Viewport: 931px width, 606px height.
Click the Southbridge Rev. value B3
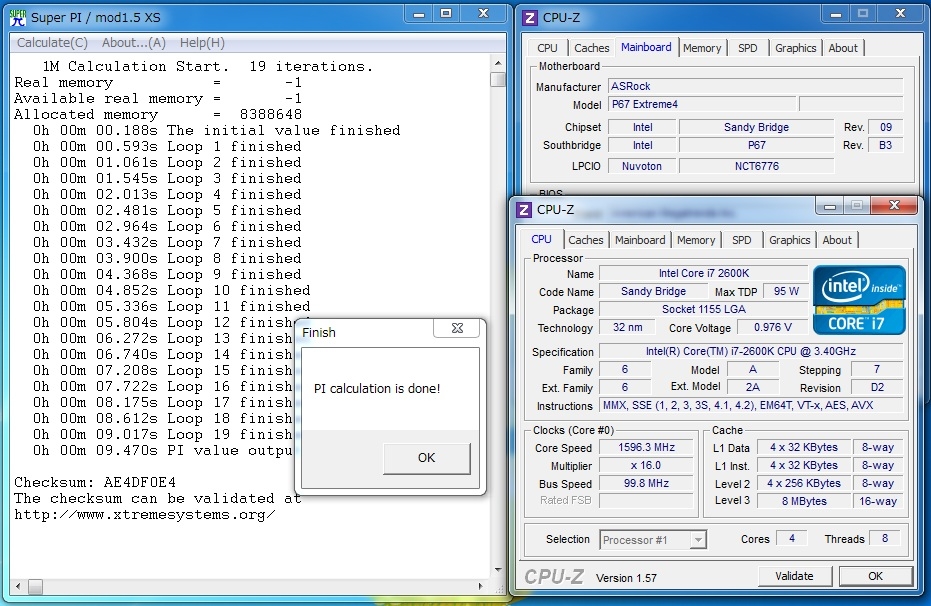(x=885, y=145)
